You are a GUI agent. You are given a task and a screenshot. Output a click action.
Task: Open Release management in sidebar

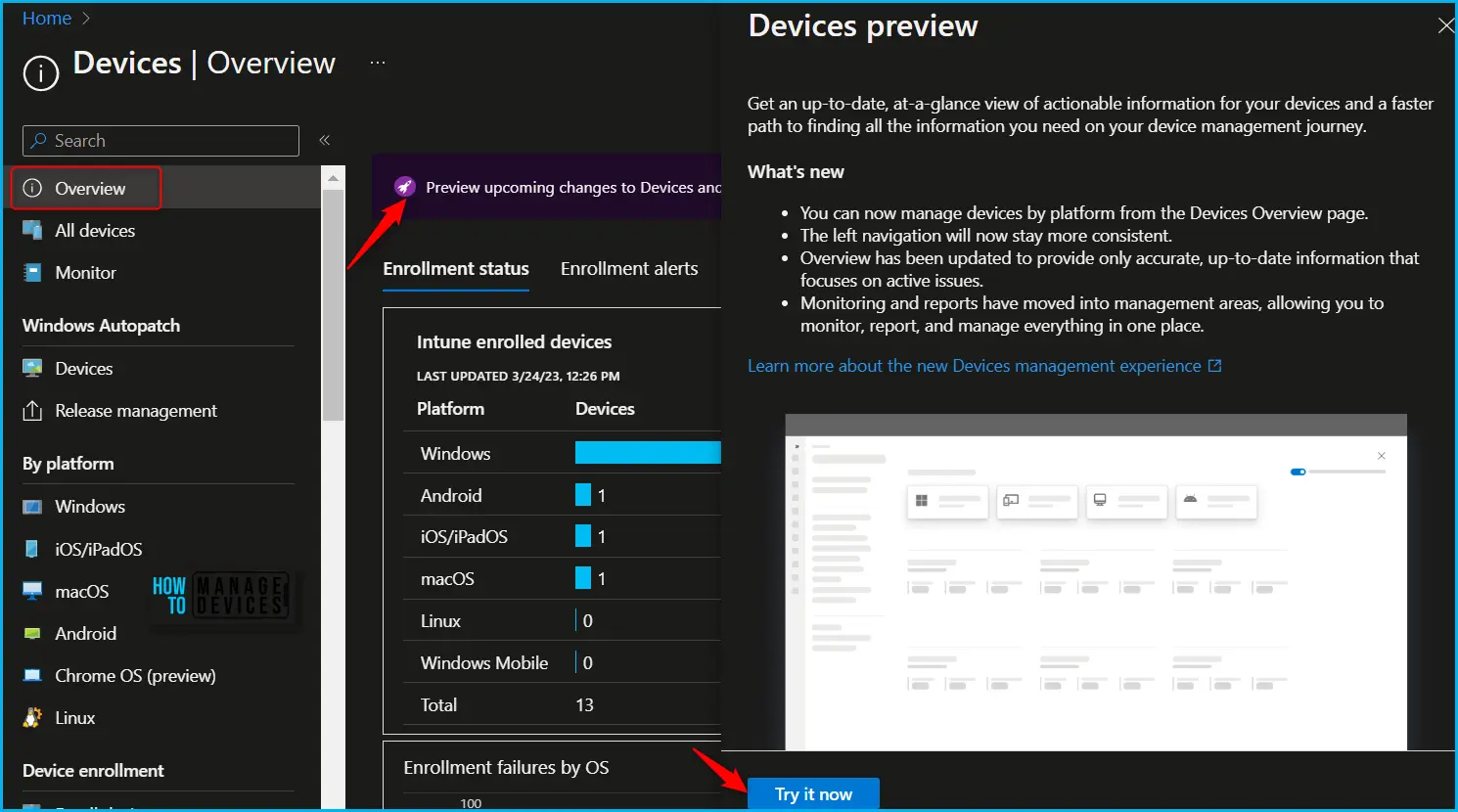point(136,411)
